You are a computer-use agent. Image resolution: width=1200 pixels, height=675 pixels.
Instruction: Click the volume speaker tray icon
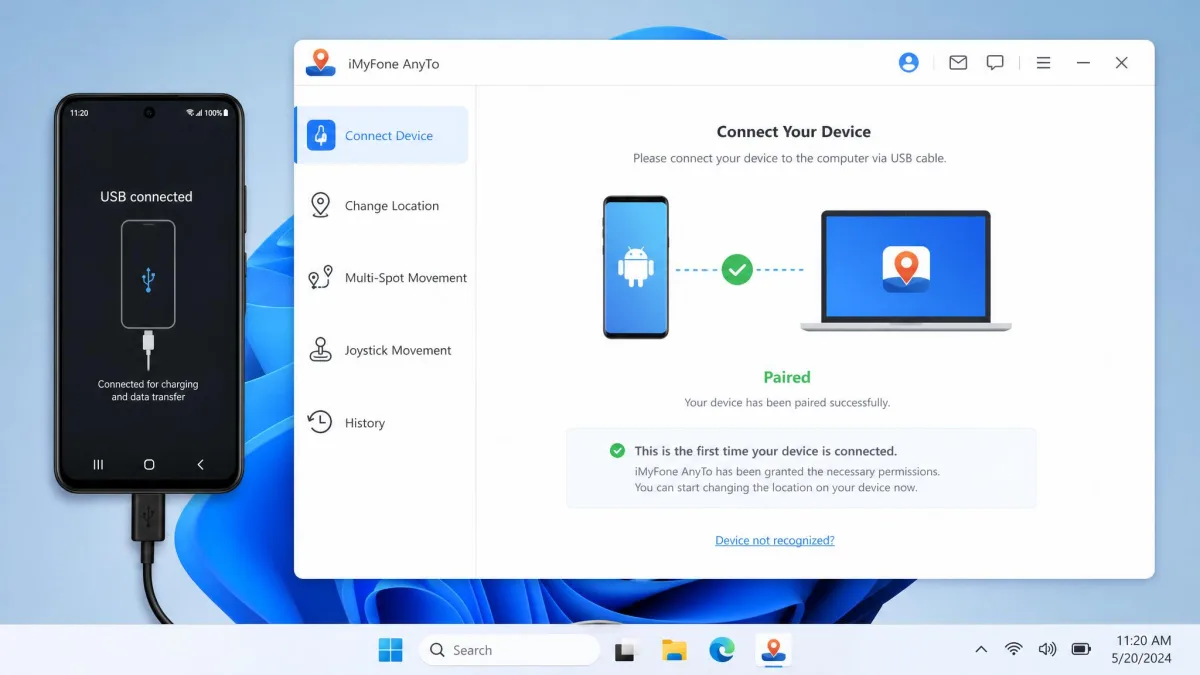[1047, 649]
